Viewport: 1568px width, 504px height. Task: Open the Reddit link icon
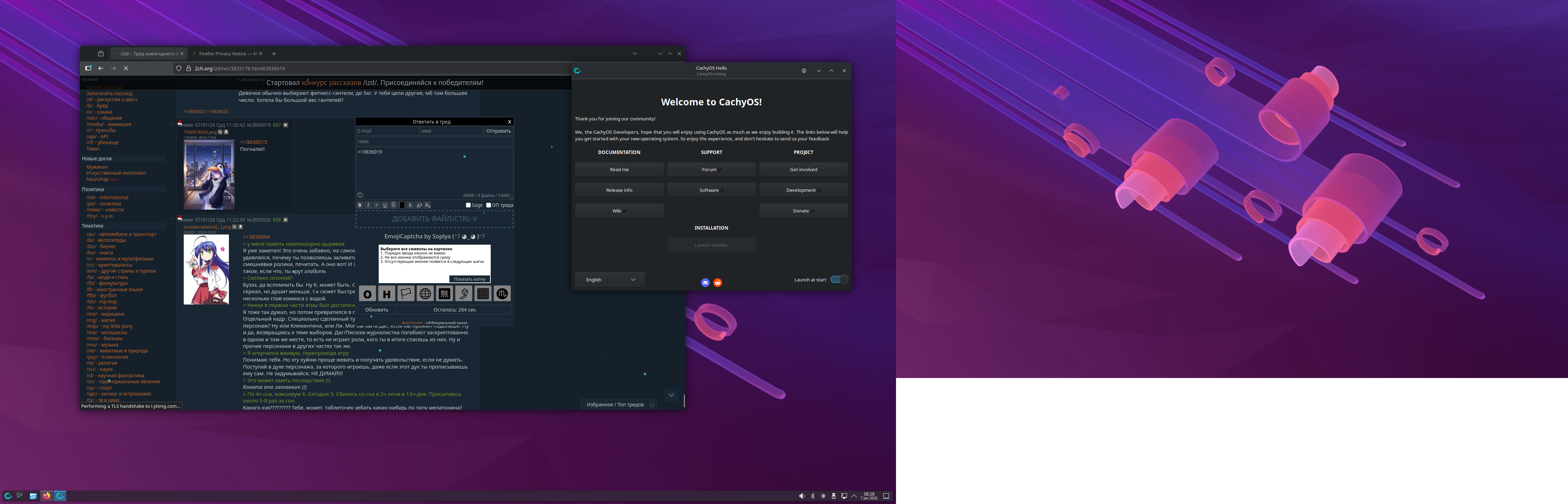(x=717, y=282)
